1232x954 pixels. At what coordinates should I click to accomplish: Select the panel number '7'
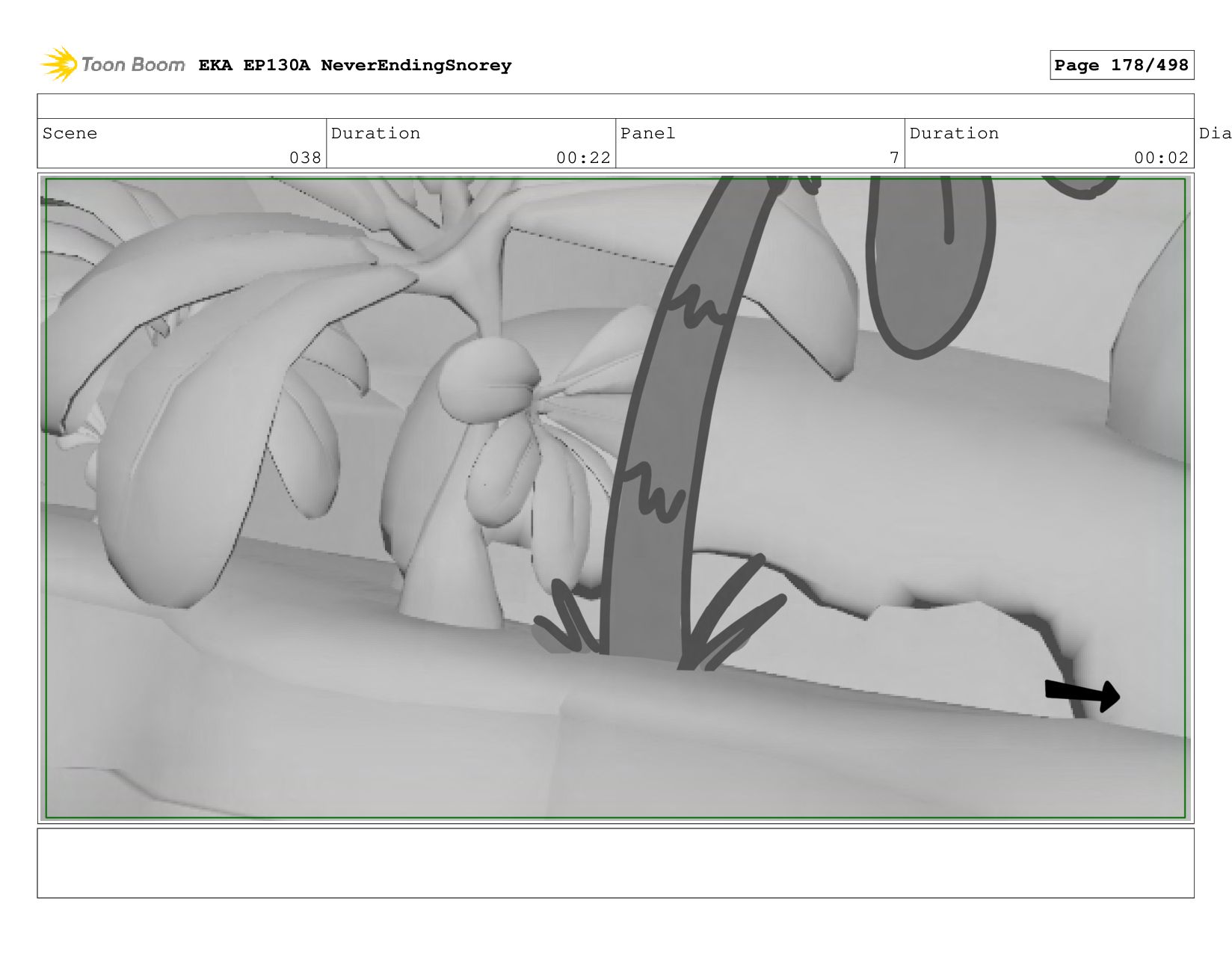(x=894, y=158)
